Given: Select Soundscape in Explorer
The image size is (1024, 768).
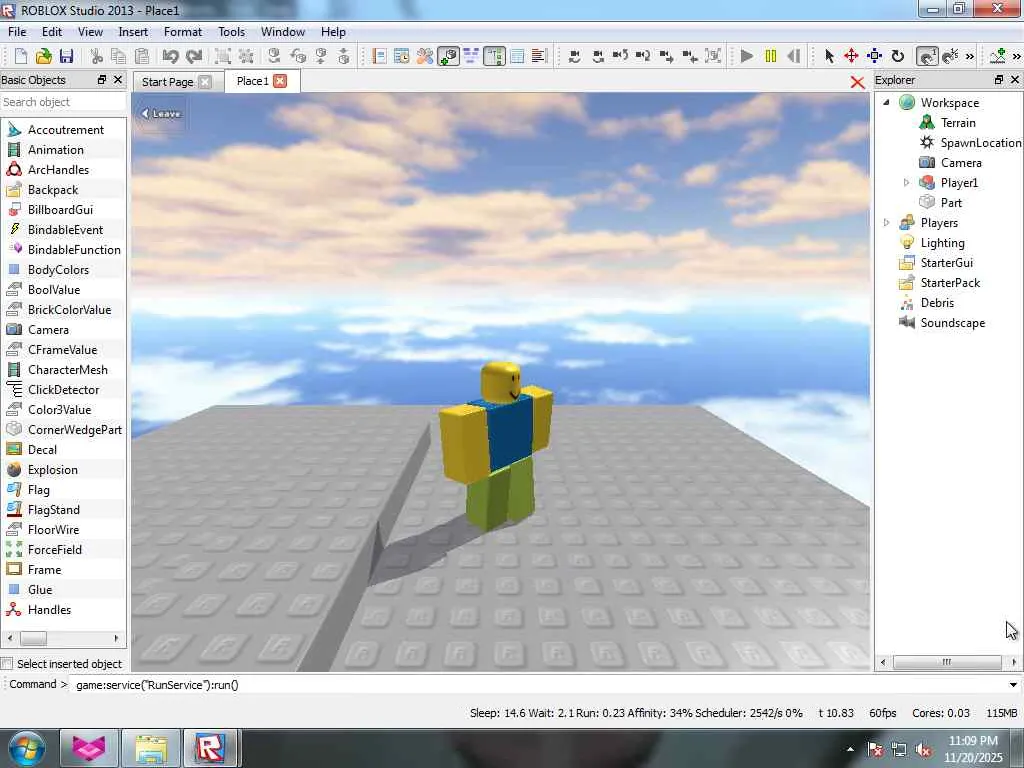Looking at the screenshot, I should pyautogui.click(x=952, y=323).
